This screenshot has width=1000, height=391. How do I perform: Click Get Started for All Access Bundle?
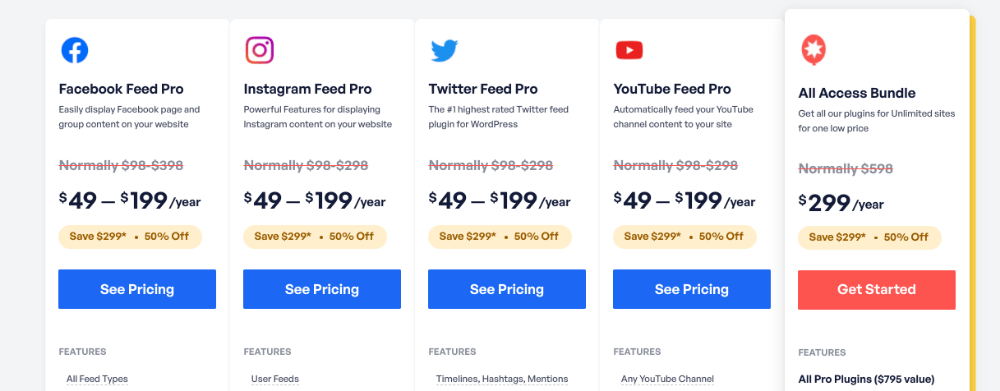point(876,290)
